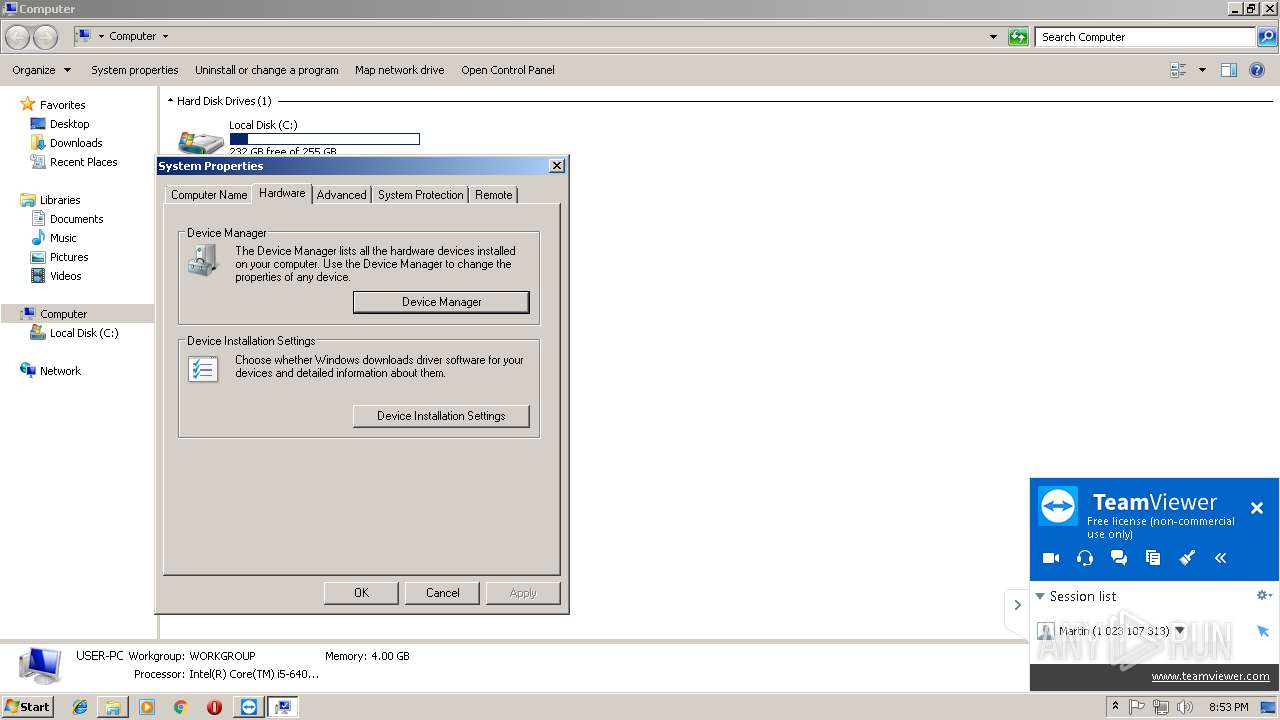Switch to TeamViewer taskbar button
The image size is (1280, 720).
tap(249, 707)
